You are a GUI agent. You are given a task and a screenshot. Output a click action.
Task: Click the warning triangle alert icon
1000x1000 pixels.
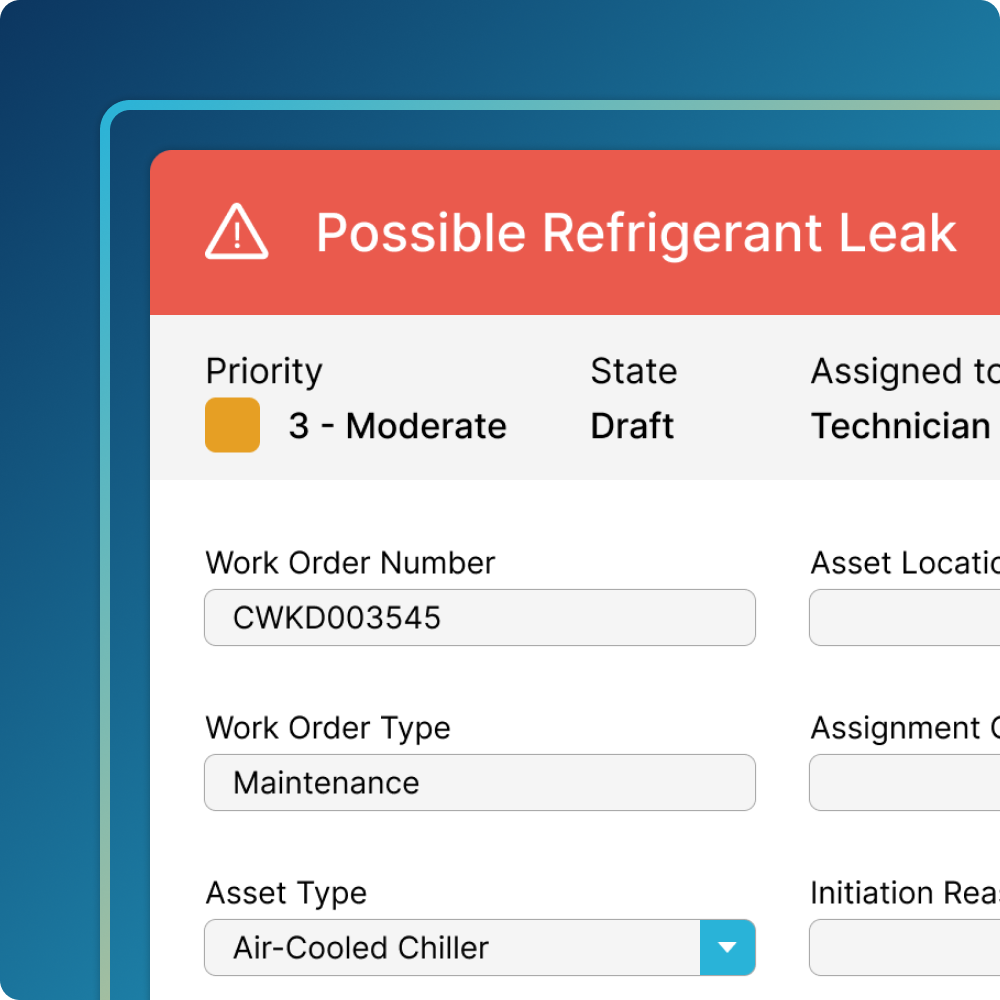click(x=236, y=232)
